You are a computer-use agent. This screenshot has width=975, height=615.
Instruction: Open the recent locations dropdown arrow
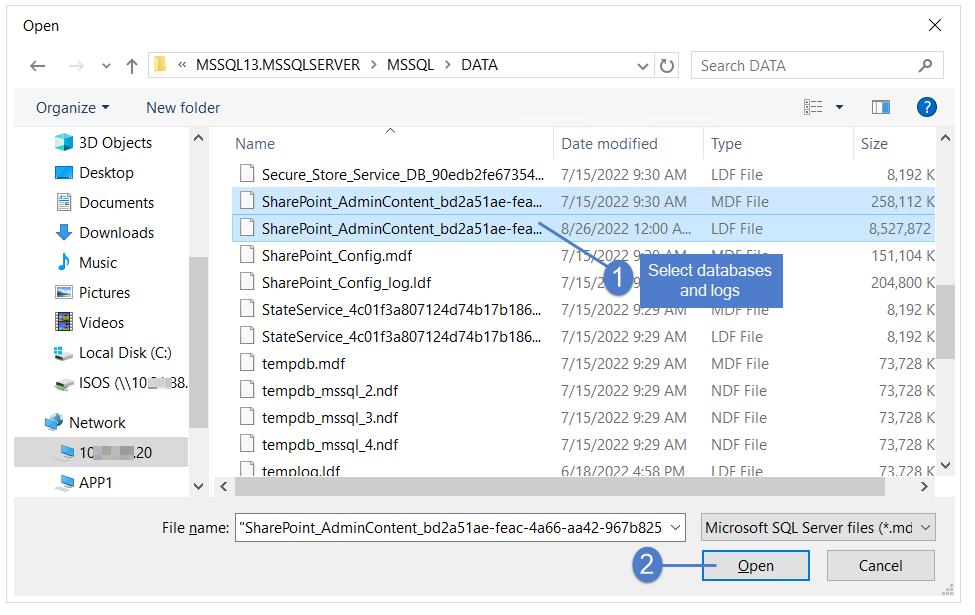click(x=106, y=66)
